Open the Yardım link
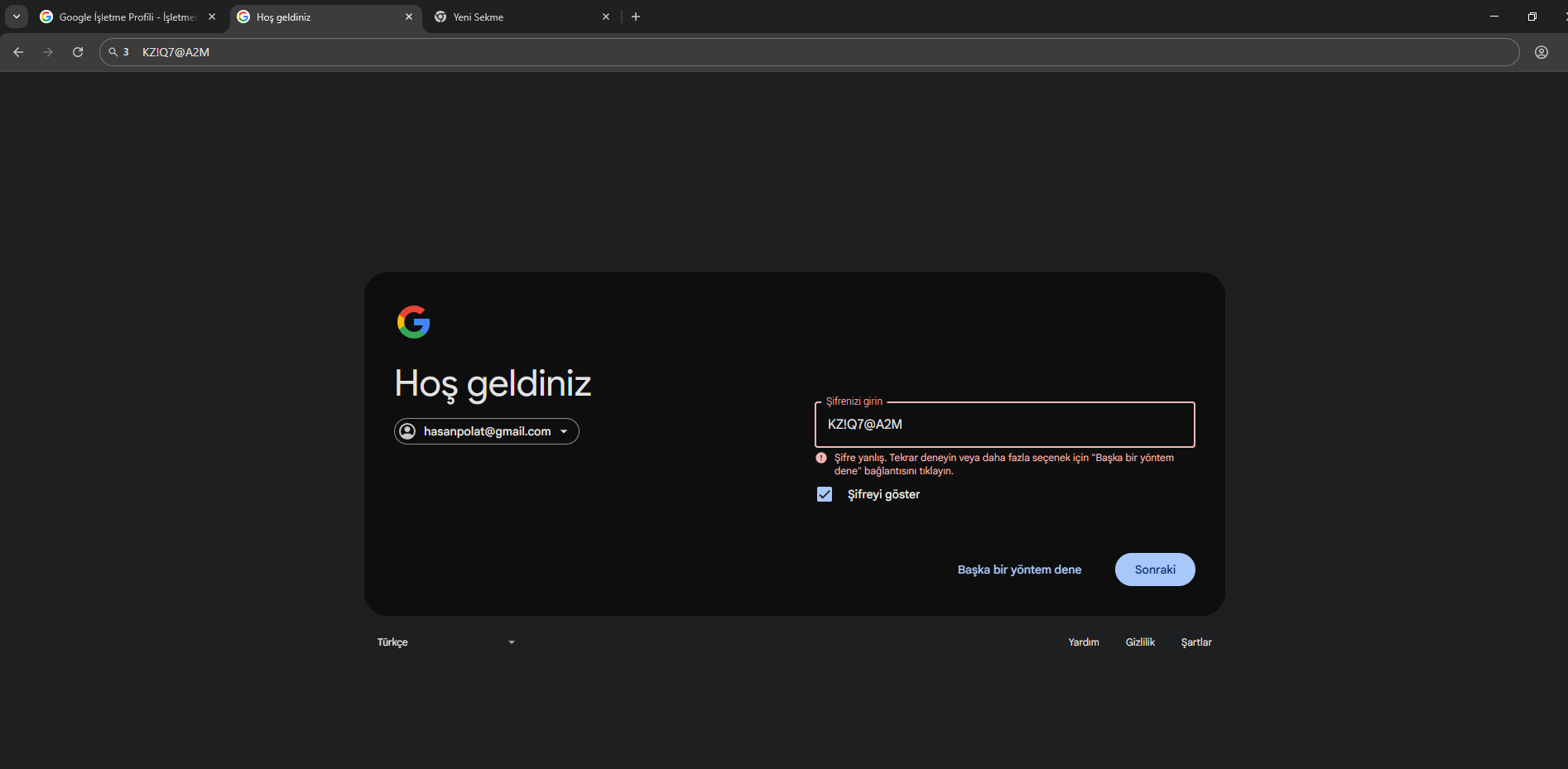 pyautogui.click(x=1084, y=642)
